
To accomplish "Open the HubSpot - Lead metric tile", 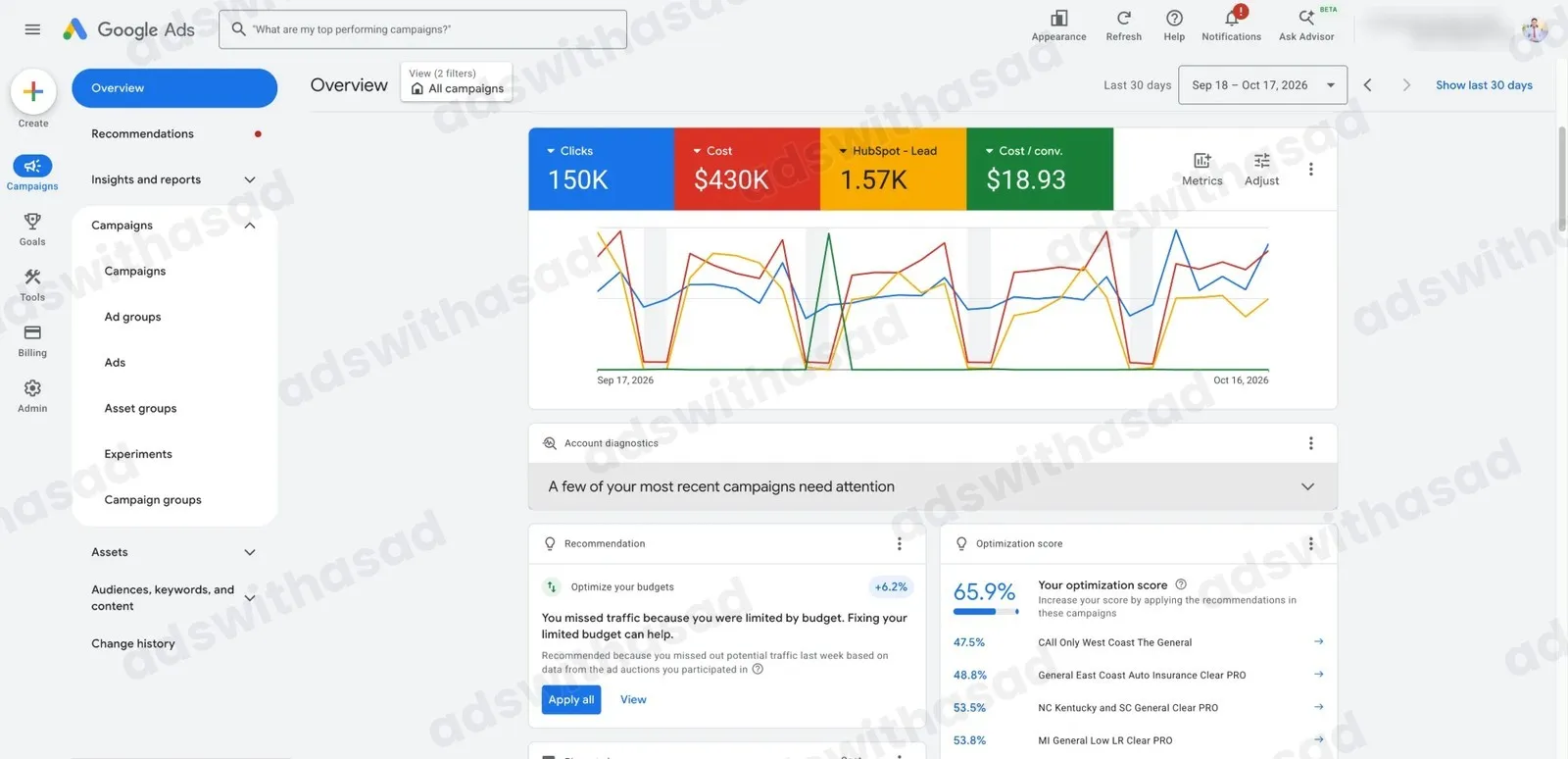I will (x=893, y=169).
